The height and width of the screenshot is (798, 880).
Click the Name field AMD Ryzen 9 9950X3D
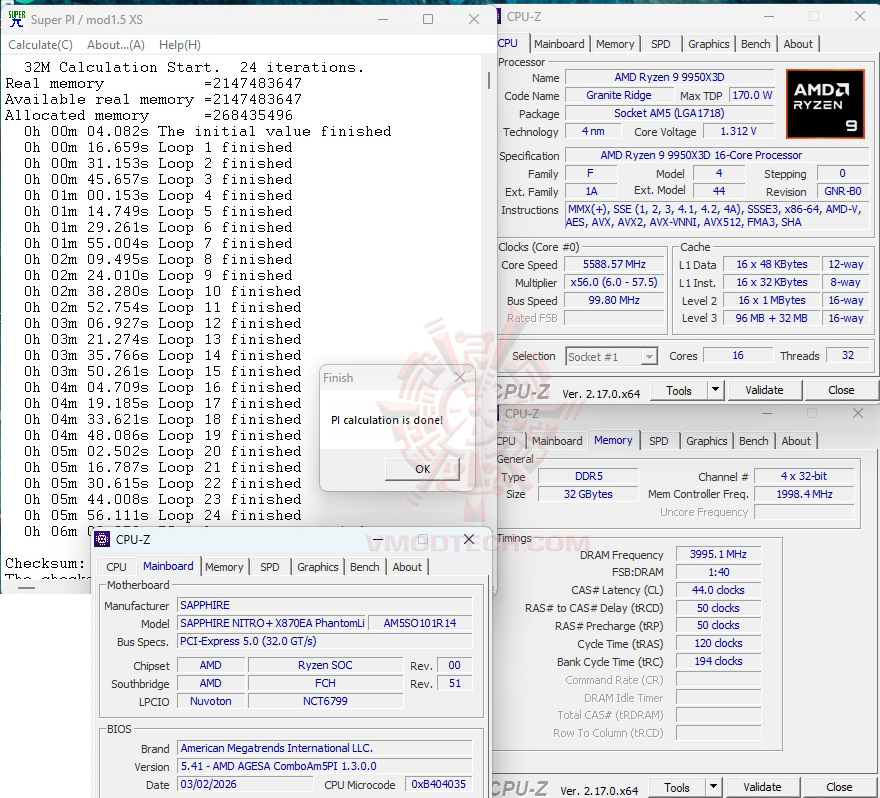click(669, 77)
